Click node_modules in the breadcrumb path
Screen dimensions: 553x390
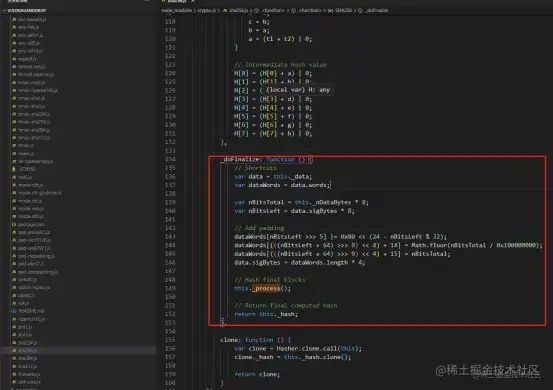click(176, 10)
